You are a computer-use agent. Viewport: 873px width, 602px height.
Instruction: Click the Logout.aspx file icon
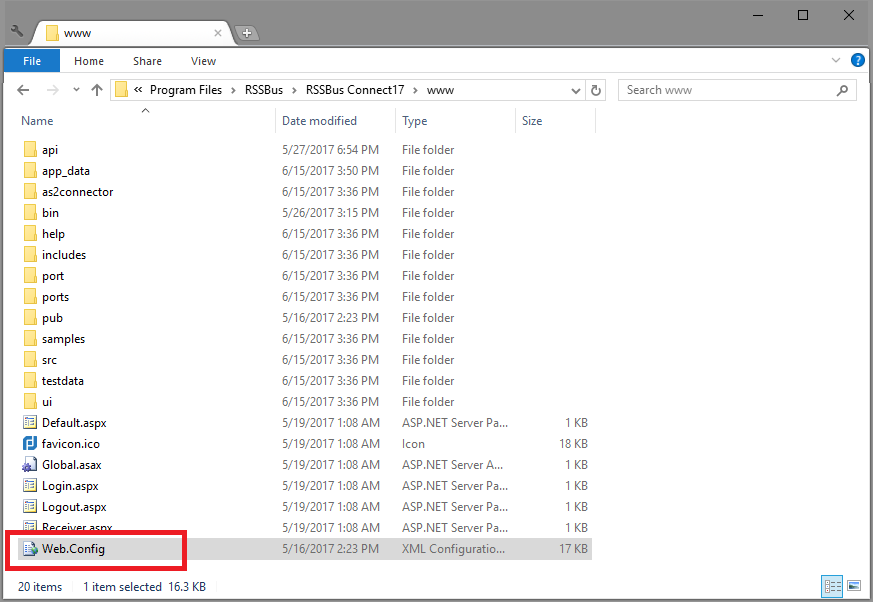30,507
